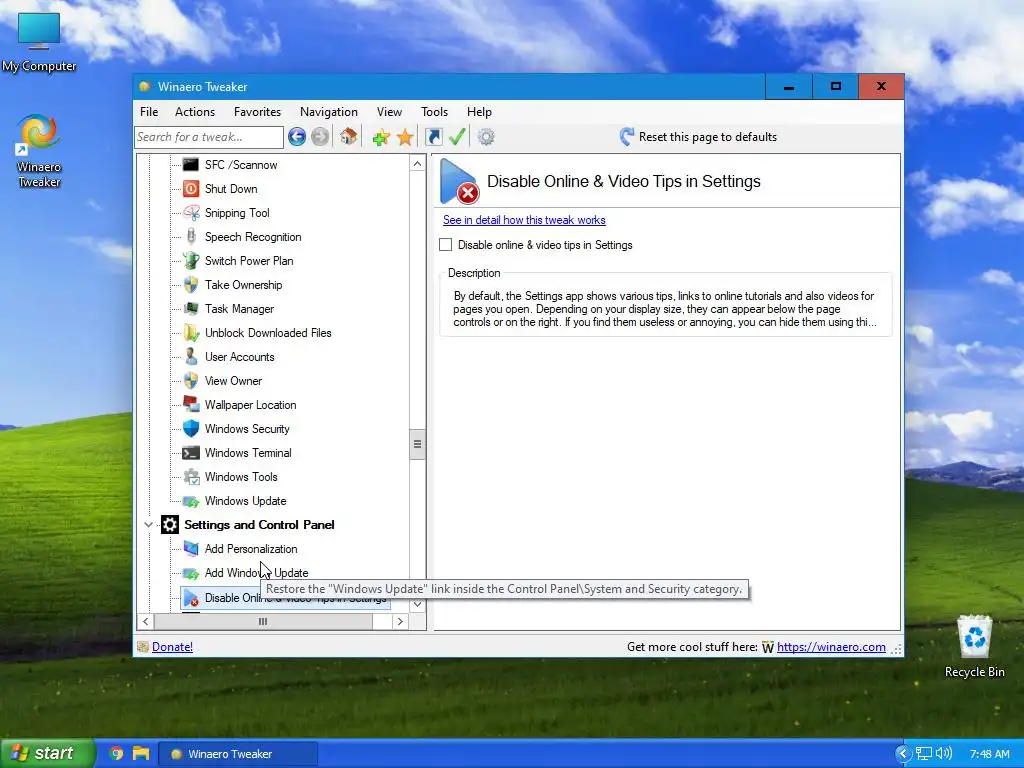Click the Forward navigation arrow icon

point(320,136)
